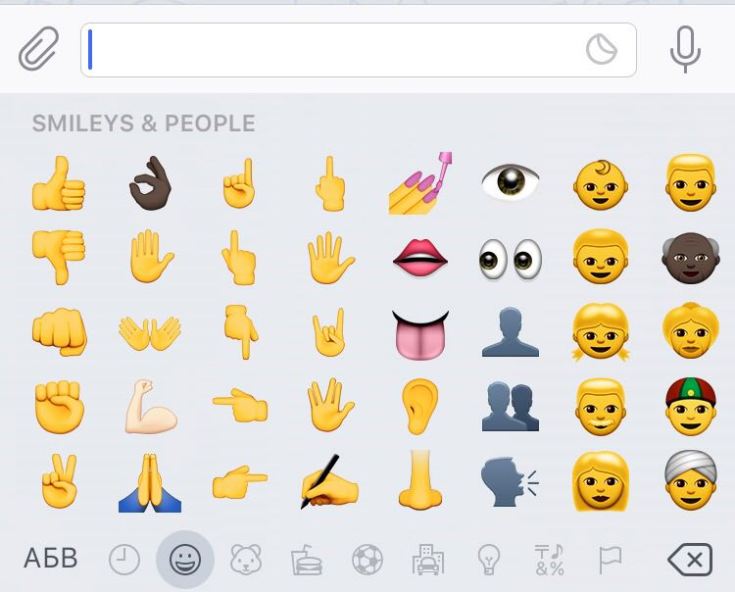Insert the nail polish emoji

pos(420,183)
